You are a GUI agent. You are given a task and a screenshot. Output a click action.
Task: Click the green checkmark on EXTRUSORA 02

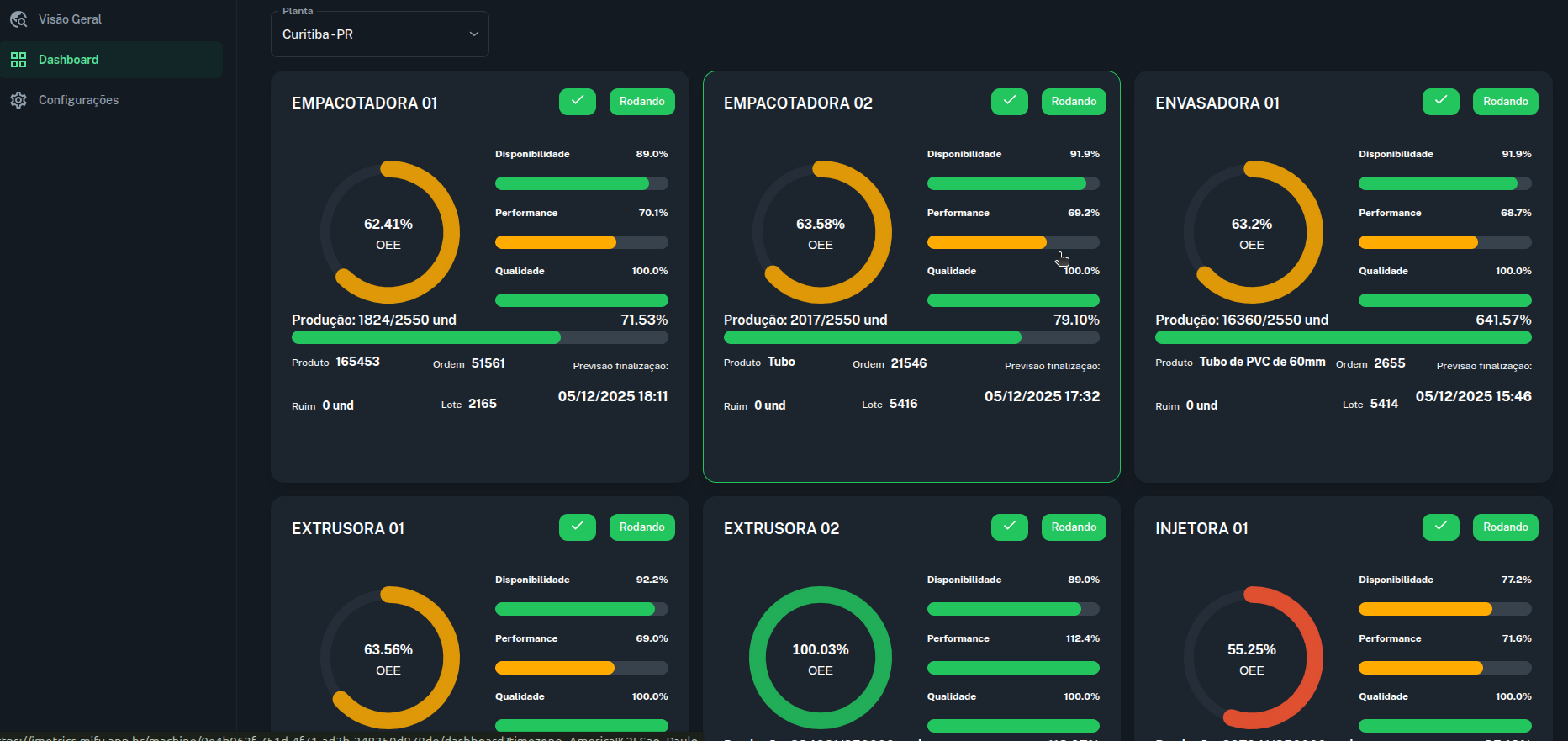point(1009,527)
